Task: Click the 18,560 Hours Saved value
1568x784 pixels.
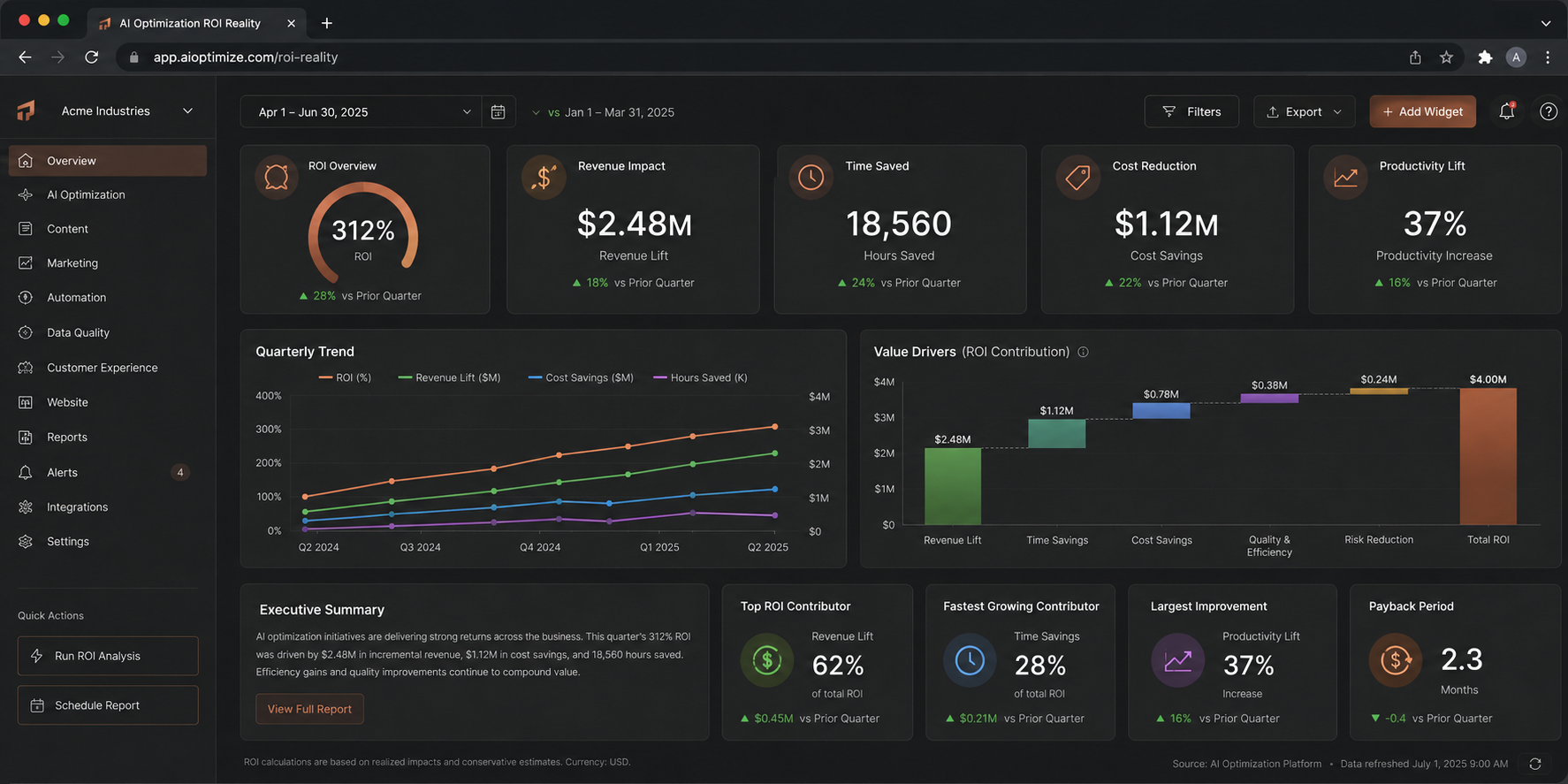Action: click(x=899, y=224)
